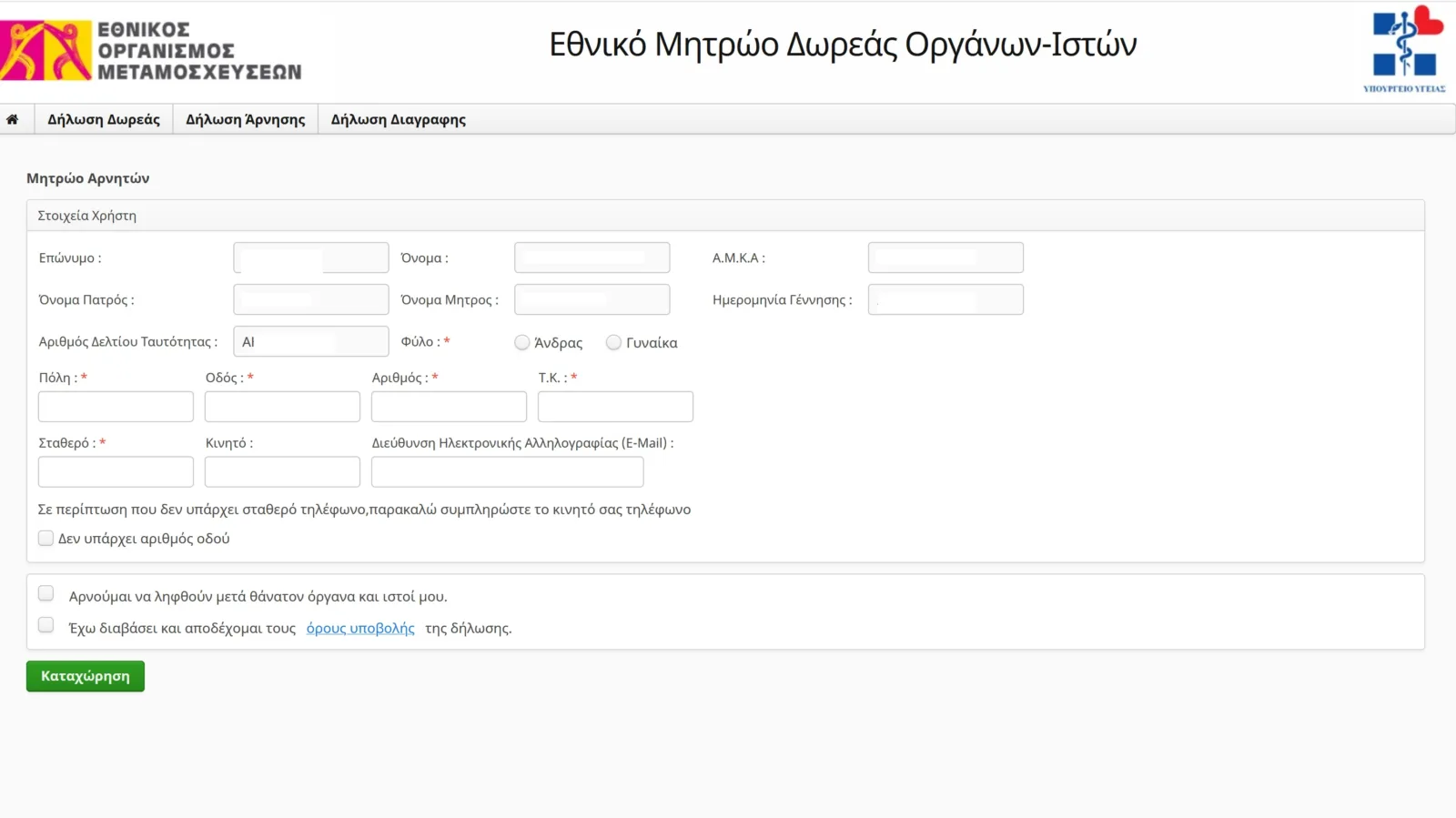Click the note about σταθερό τηλέφωνο
The height and width of the screenshot is (818, 1456).
(x=364, y=510)
